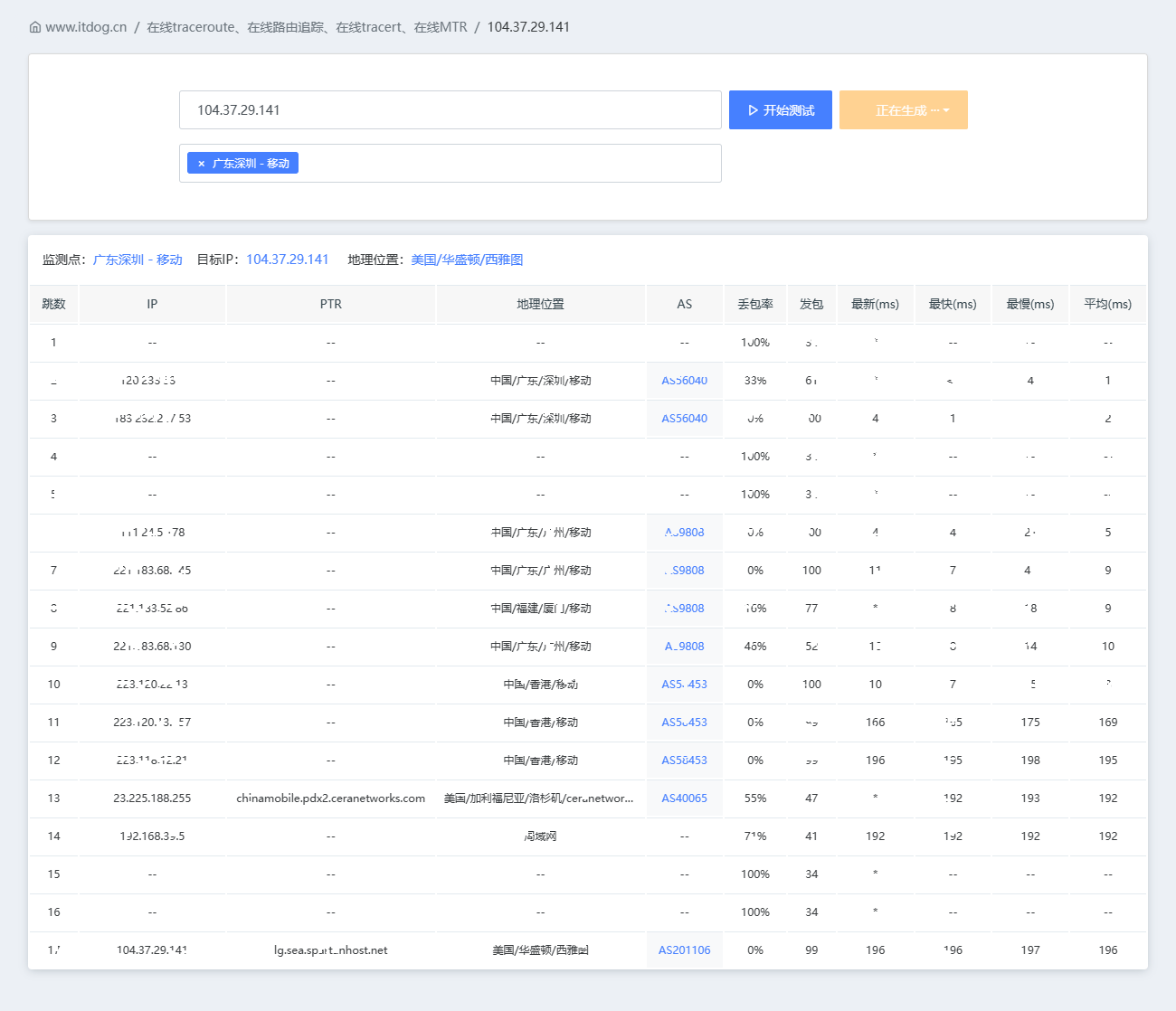Screen dimensions: 1176x1011
Task: Click the target IP 104.37.29.141 link
Action: 288,260
